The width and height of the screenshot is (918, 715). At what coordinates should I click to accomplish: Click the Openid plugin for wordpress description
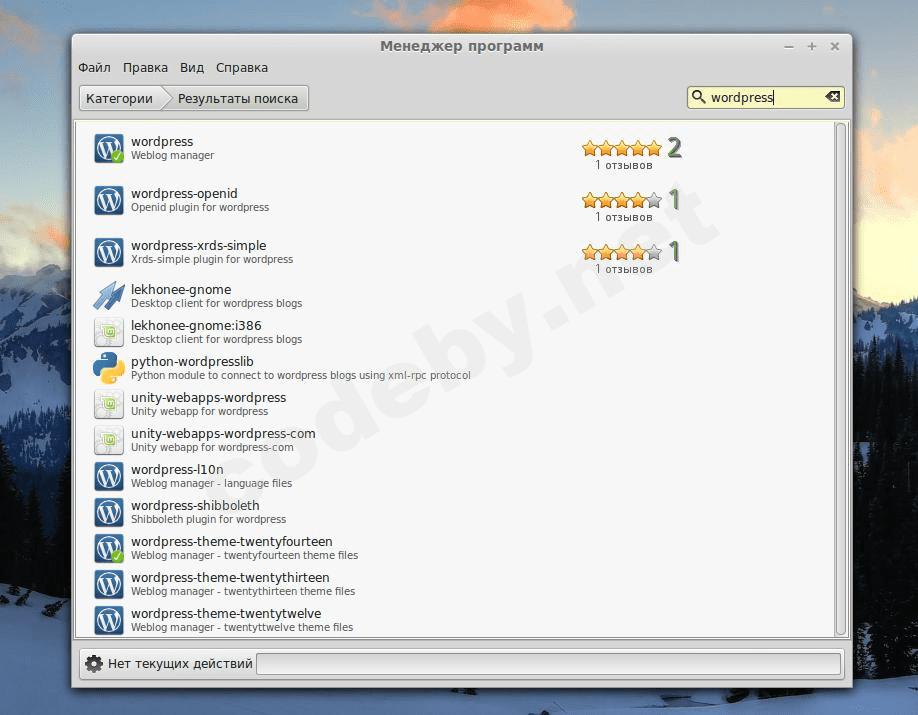(x=200, y=207)
